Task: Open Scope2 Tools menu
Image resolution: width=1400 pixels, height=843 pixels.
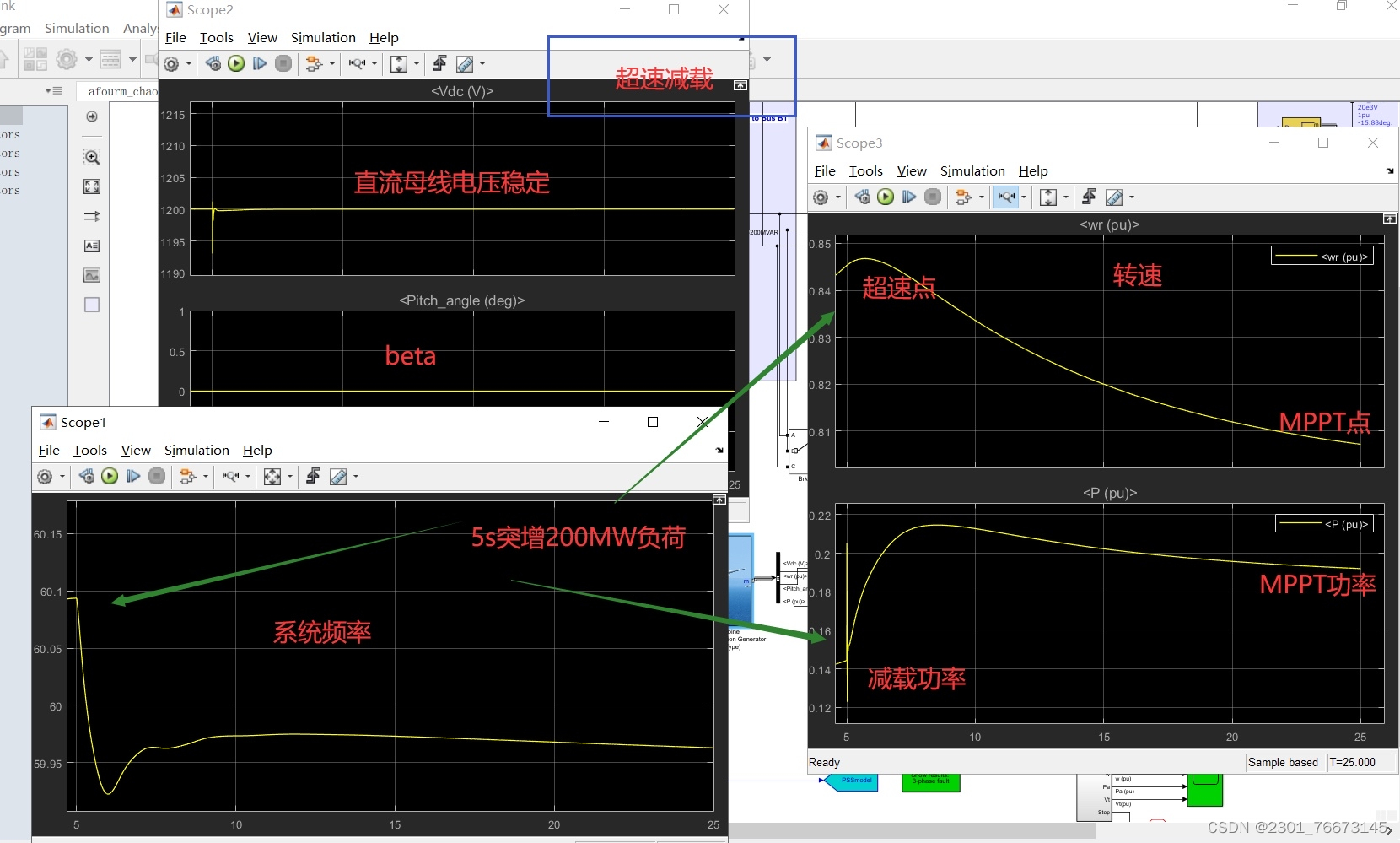Action: [217, 38]
